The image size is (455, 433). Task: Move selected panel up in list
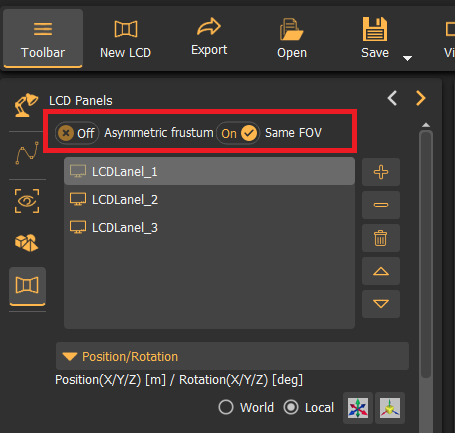coord(381,271)
